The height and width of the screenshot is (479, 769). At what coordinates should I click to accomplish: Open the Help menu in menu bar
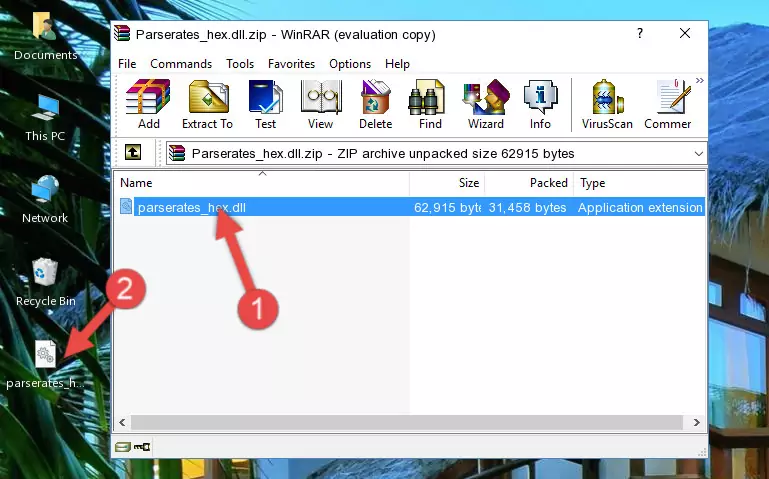[397, 64]
